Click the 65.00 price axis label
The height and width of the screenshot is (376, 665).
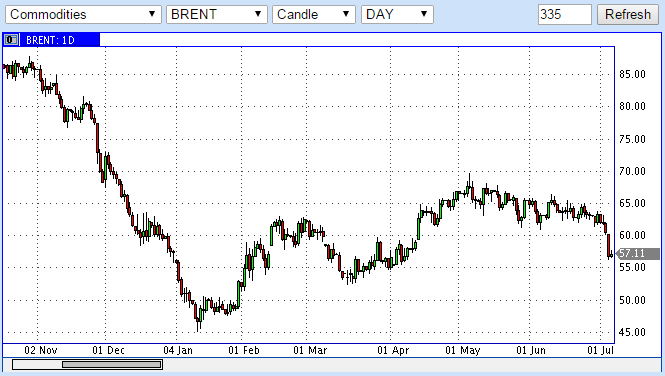[632, 203]
